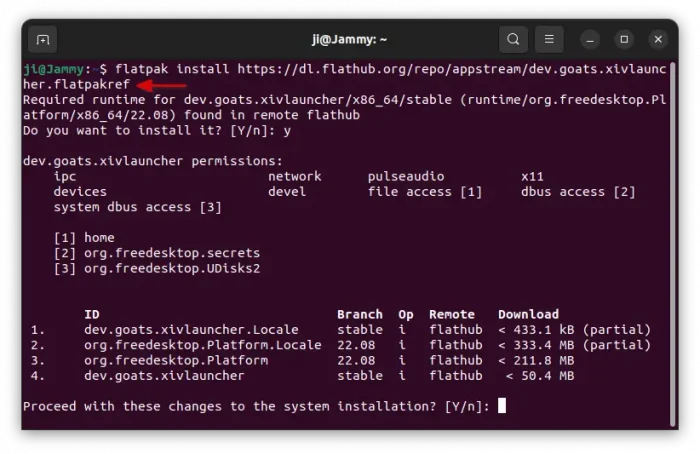Click the Branch column header

(x=359, y=314)
